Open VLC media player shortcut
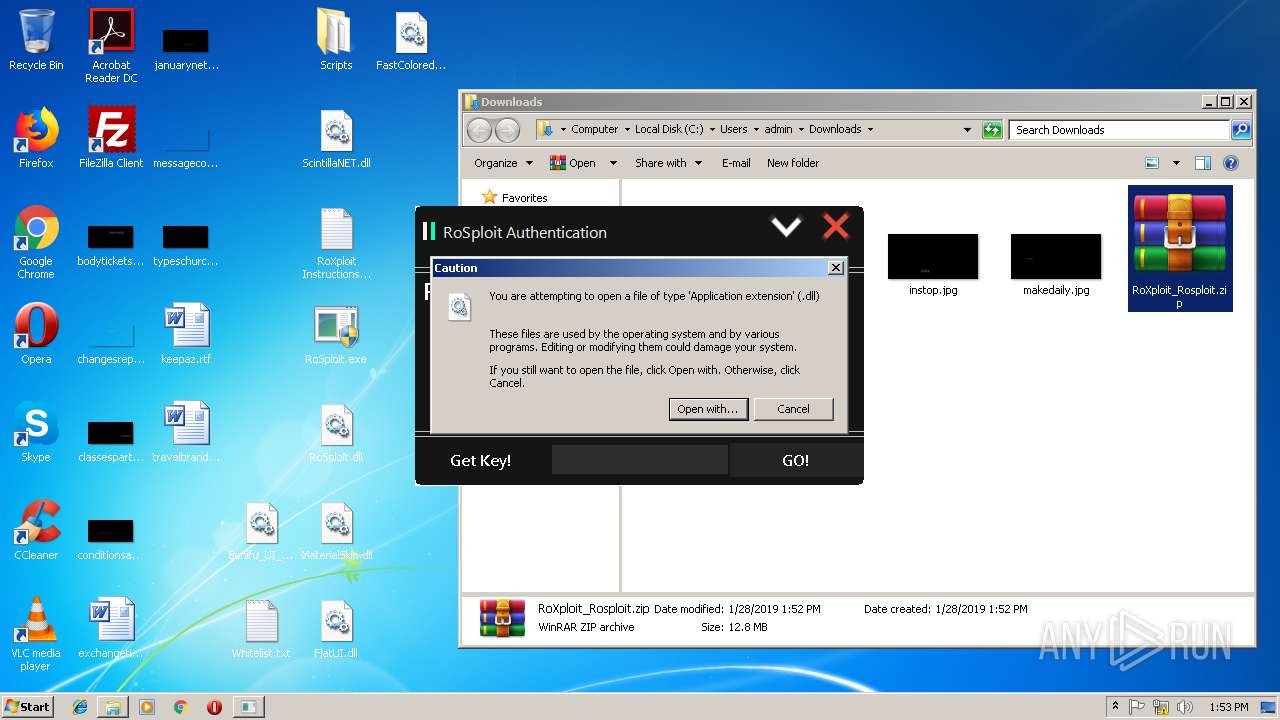 coord(36,634)
